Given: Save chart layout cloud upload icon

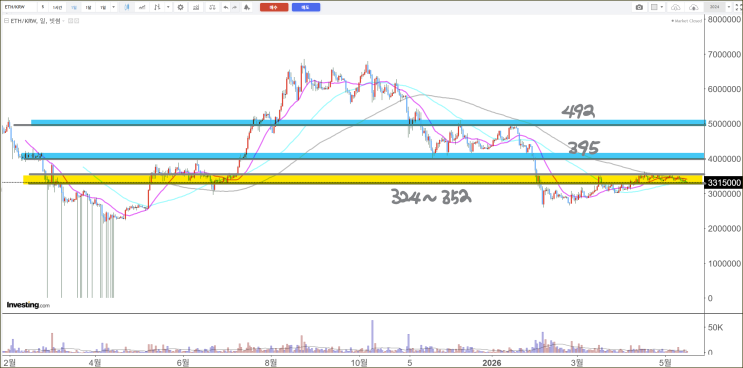Looking at the screenshot, I should point(694,7).
